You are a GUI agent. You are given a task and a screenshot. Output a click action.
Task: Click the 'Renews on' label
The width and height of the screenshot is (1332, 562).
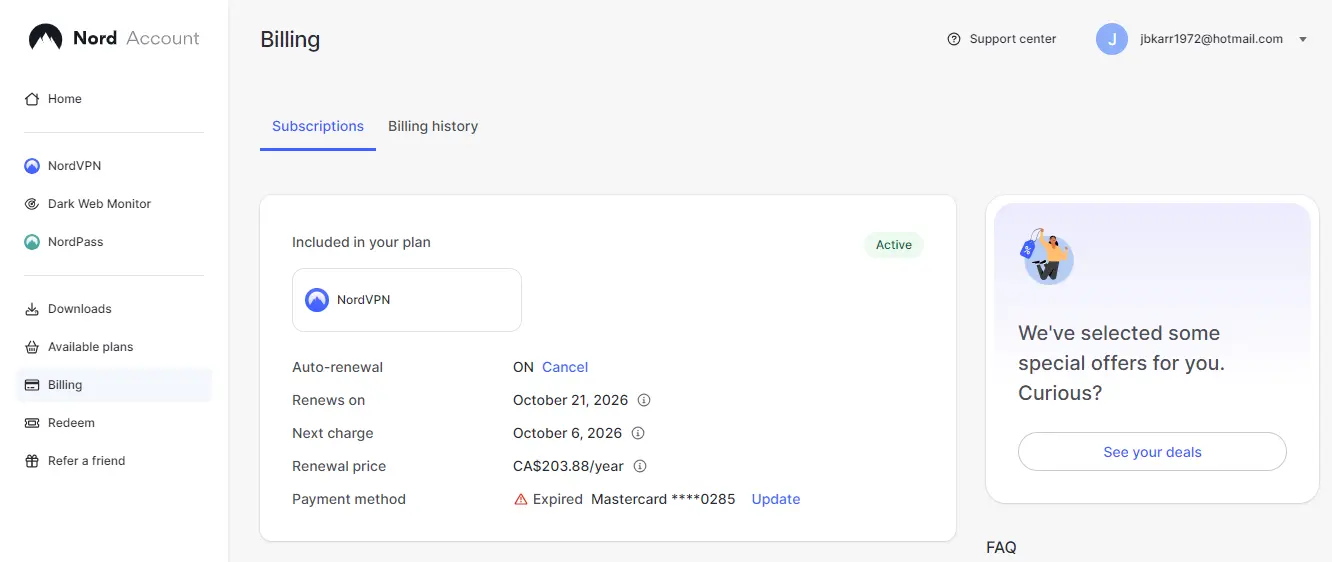[x=328, y=400]
